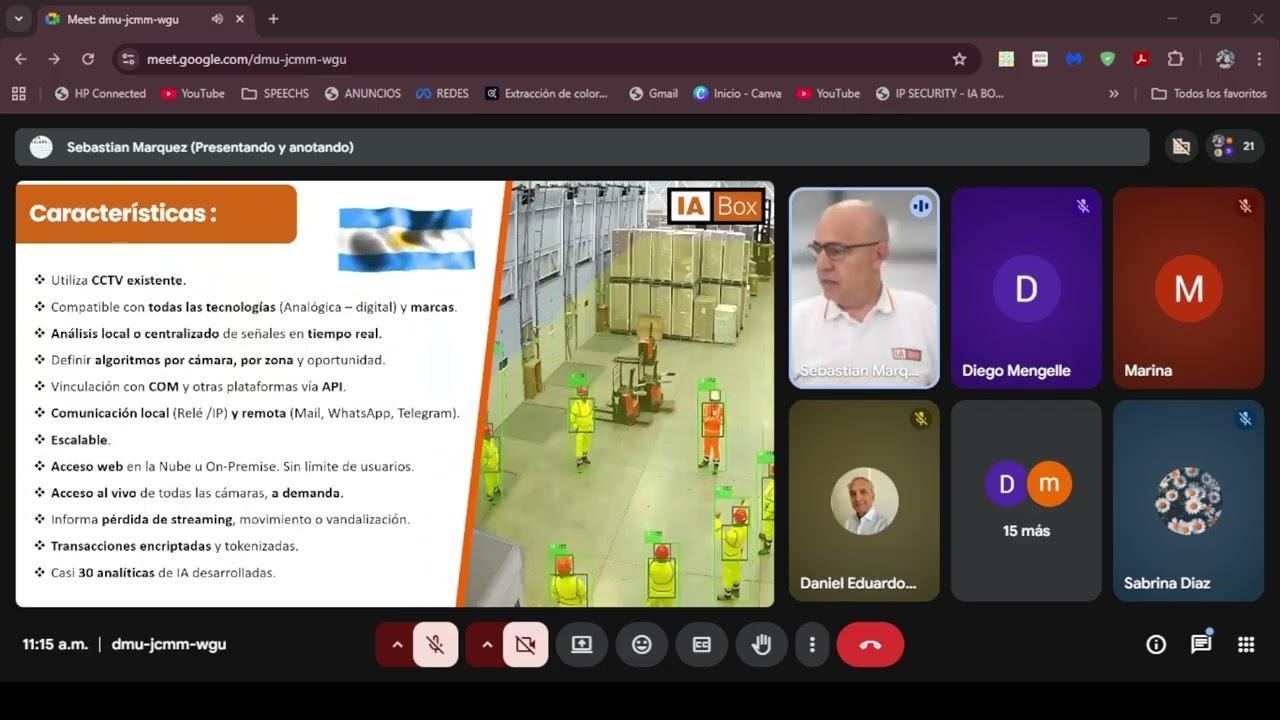Screen dimensions: 1280x720
Task: Open the chat with everyone panel
Action: (x=1201, y=645)
